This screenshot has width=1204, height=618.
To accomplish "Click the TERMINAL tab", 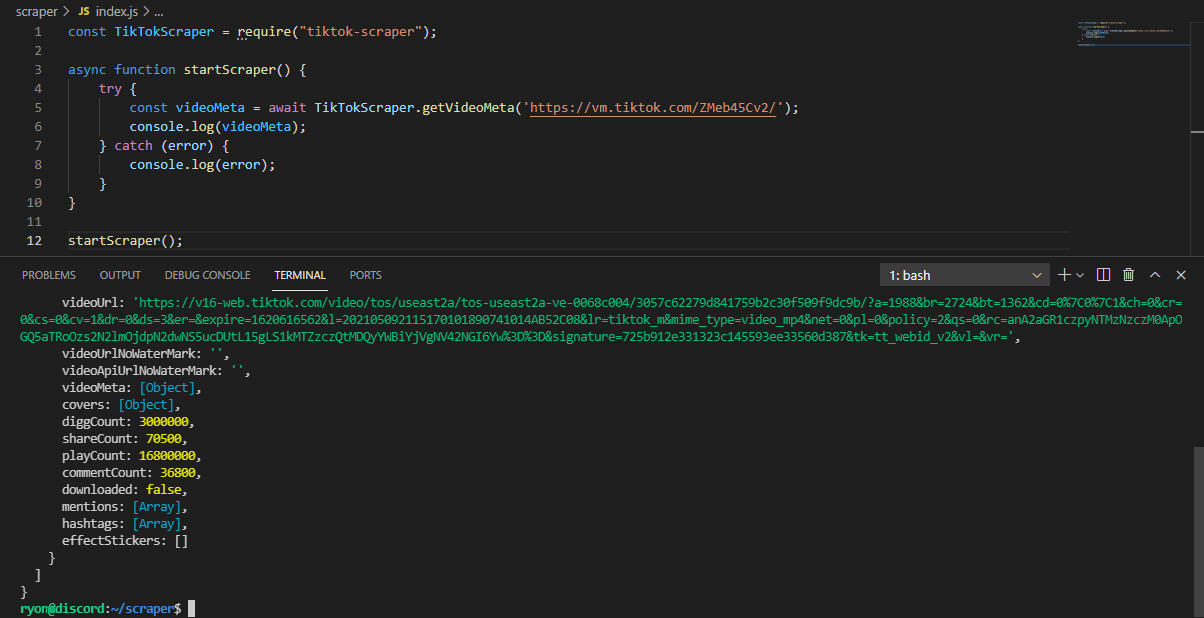I will pyautogui.click(x=299, y=274).
